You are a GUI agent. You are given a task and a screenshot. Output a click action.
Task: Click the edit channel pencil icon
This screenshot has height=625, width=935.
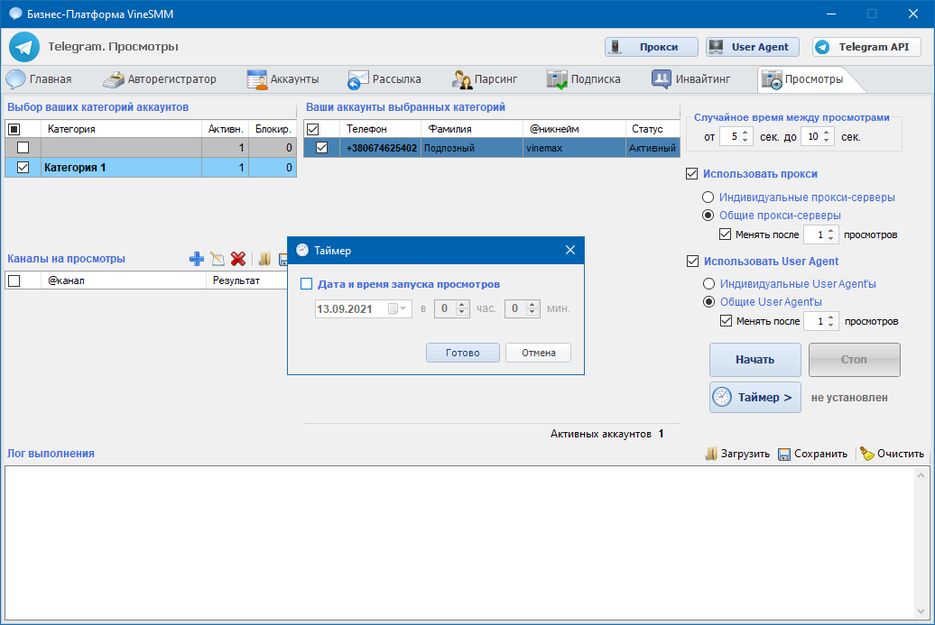(x=218, y=259)
